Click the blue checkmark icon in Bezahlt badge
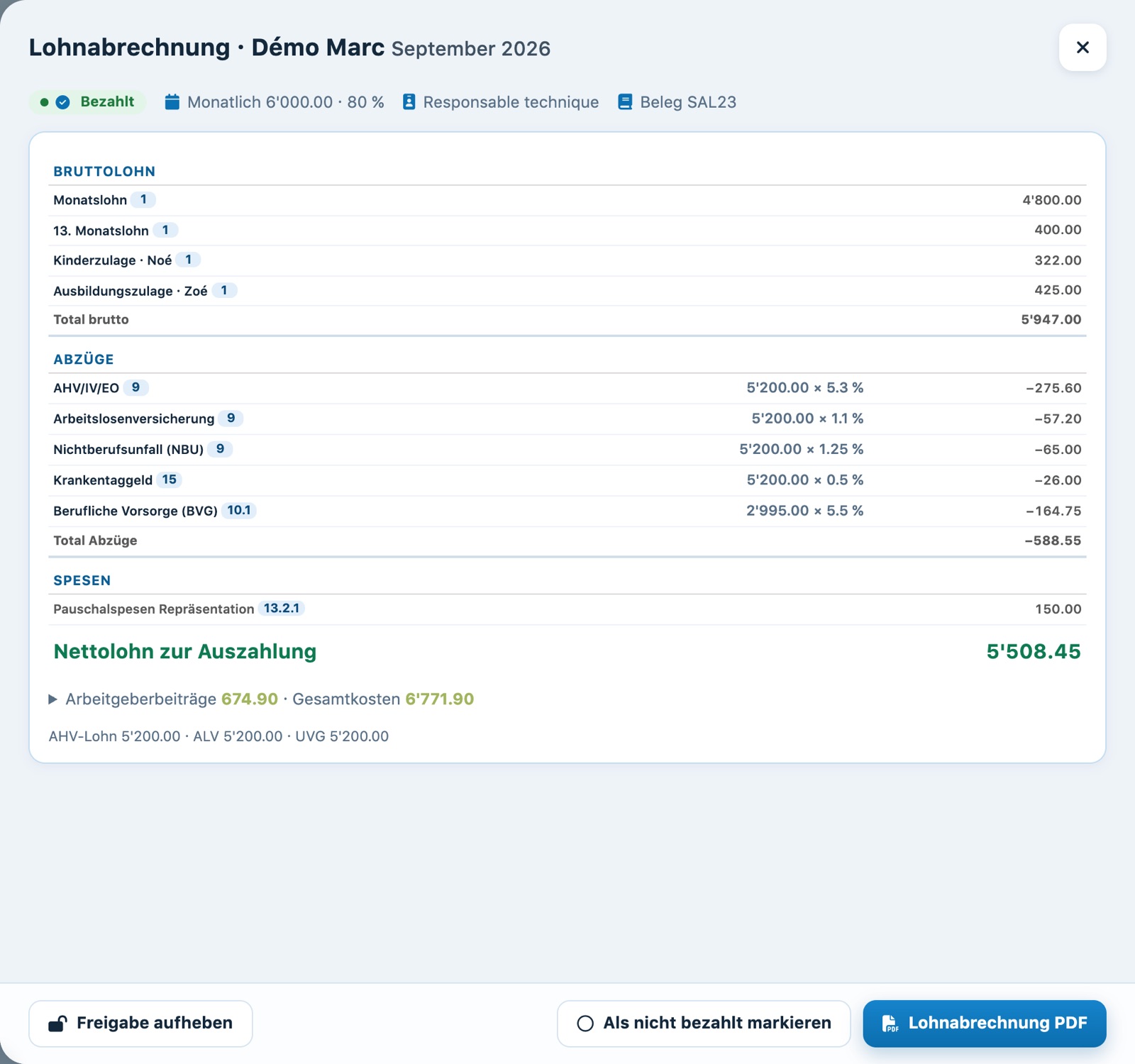Viewport: 1135px width, 1064px height. (63, 102)
